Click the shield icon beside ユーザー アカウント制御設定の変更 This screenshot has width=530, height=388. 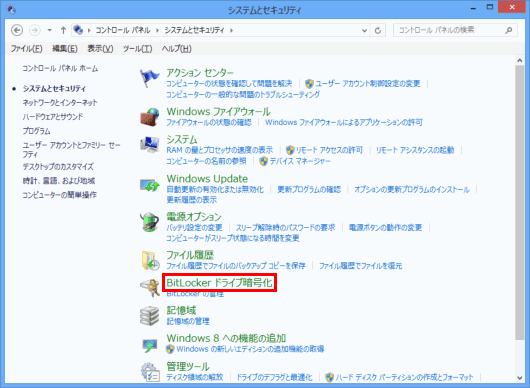pyautogui.click(x=309, y=83)
